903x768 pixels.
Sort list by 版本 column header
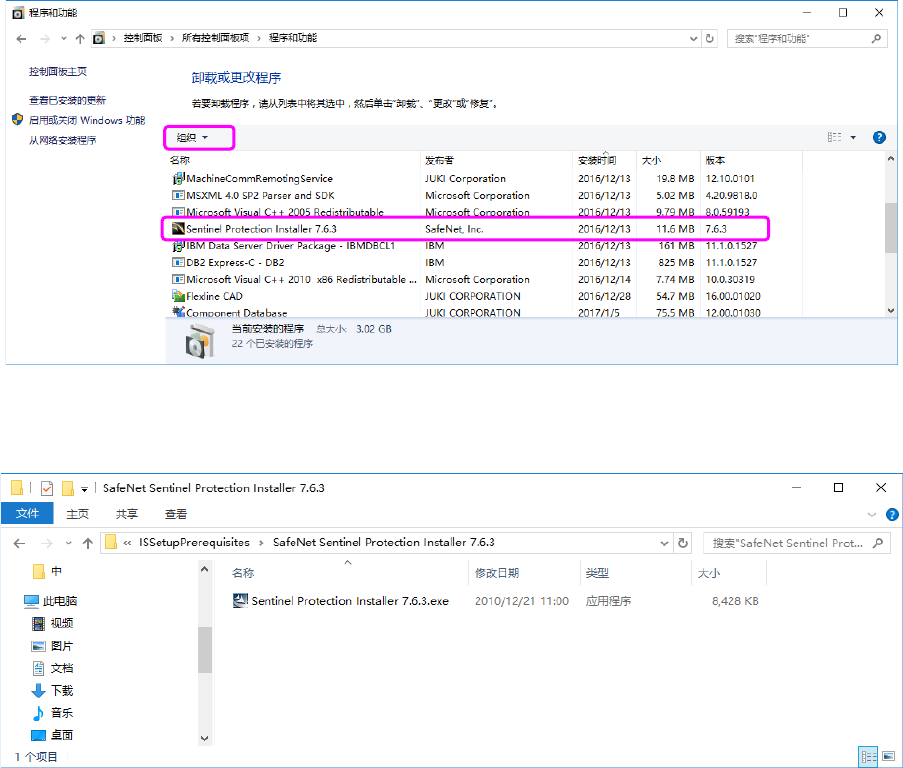coord(715,160)
